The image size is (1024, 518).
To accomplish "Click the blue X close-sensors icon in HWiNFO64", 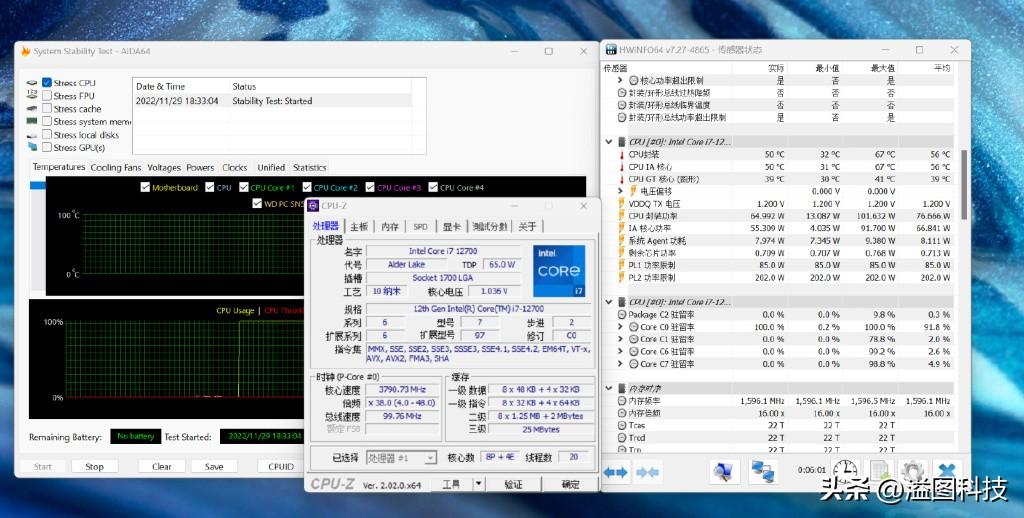I will pyautogui.click(x=946, y=470).
